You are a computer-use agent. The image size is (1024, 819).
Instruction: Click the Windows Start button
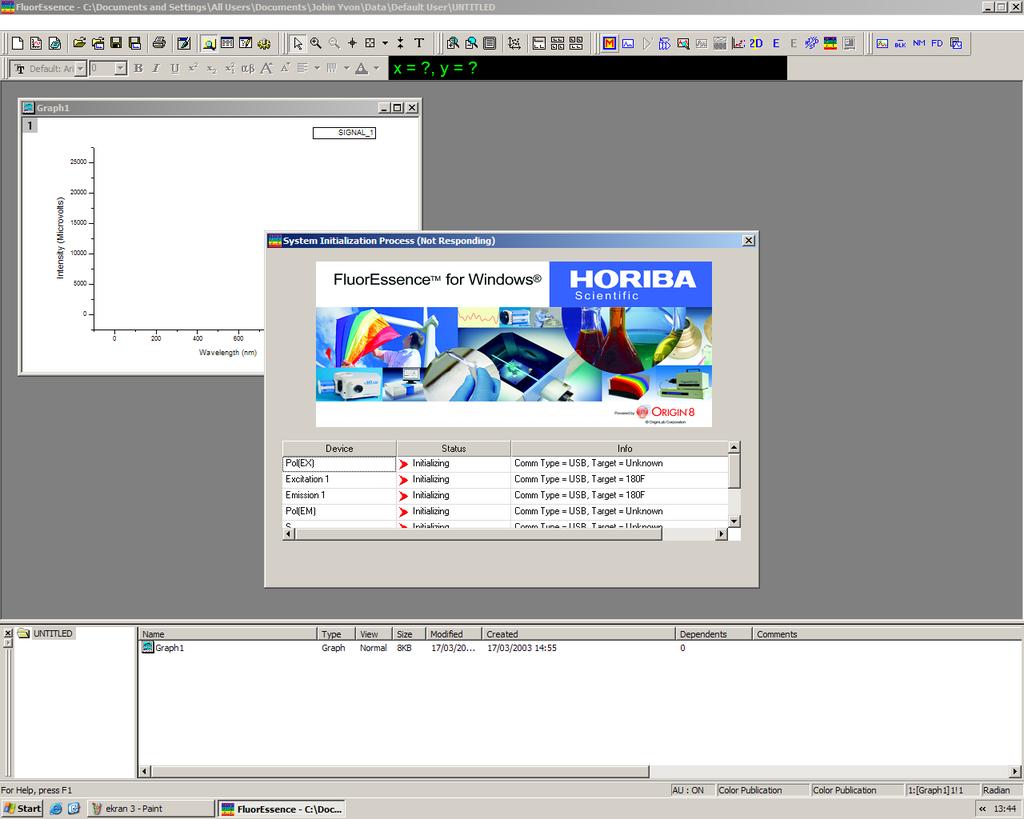22,809
